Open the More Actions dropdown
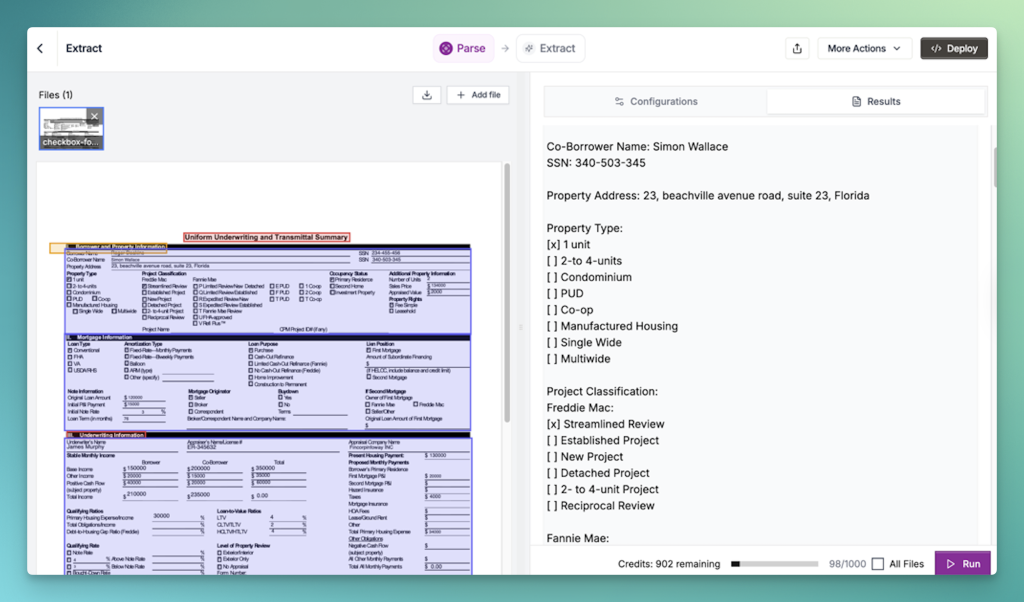1024x602 pixels. click(864, 48)
